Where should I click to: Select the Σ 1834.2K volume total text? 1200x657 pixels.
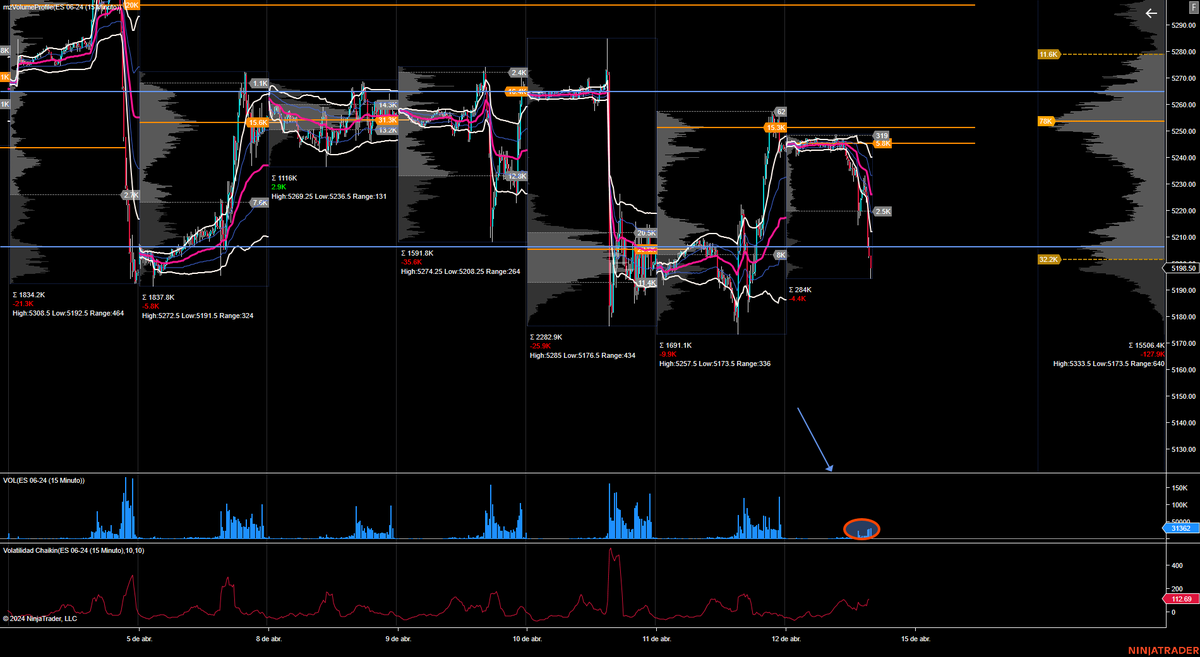(29, 295)
